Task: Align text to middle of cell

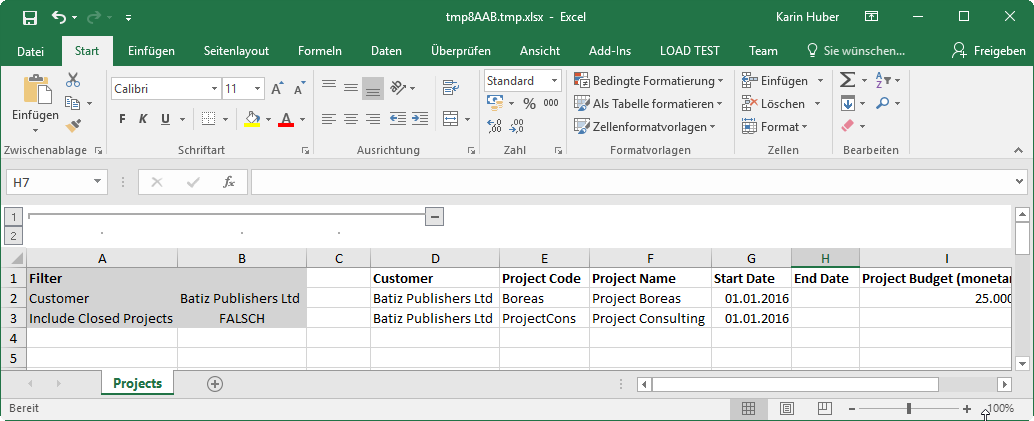Action: point(351,86)
